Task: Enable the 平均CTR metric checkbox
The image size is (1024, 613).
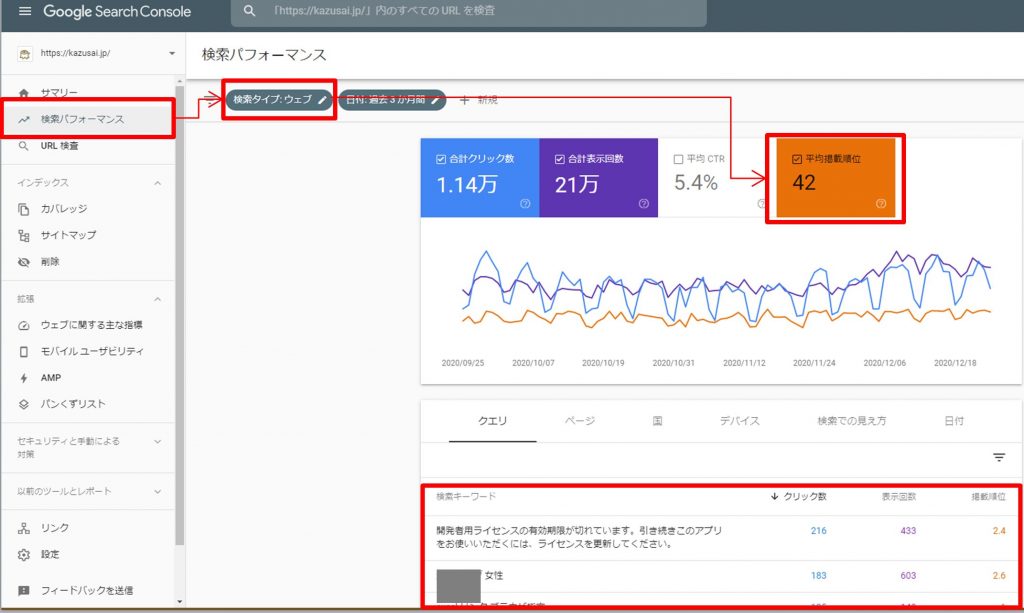Action: [677, 159]
